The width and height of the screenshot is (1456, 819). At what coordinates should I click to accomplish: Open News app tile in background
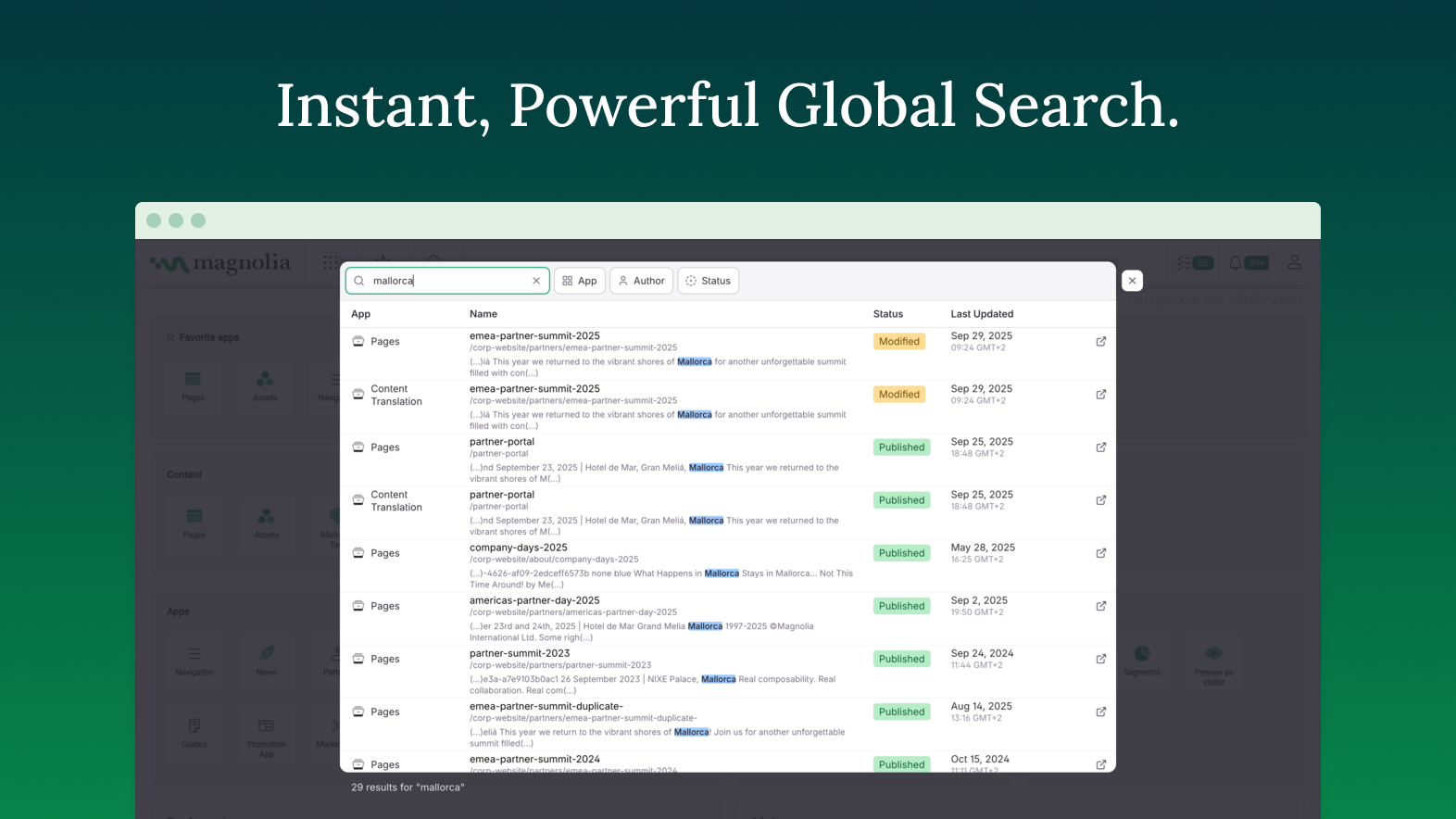click(x=267, y=661)
